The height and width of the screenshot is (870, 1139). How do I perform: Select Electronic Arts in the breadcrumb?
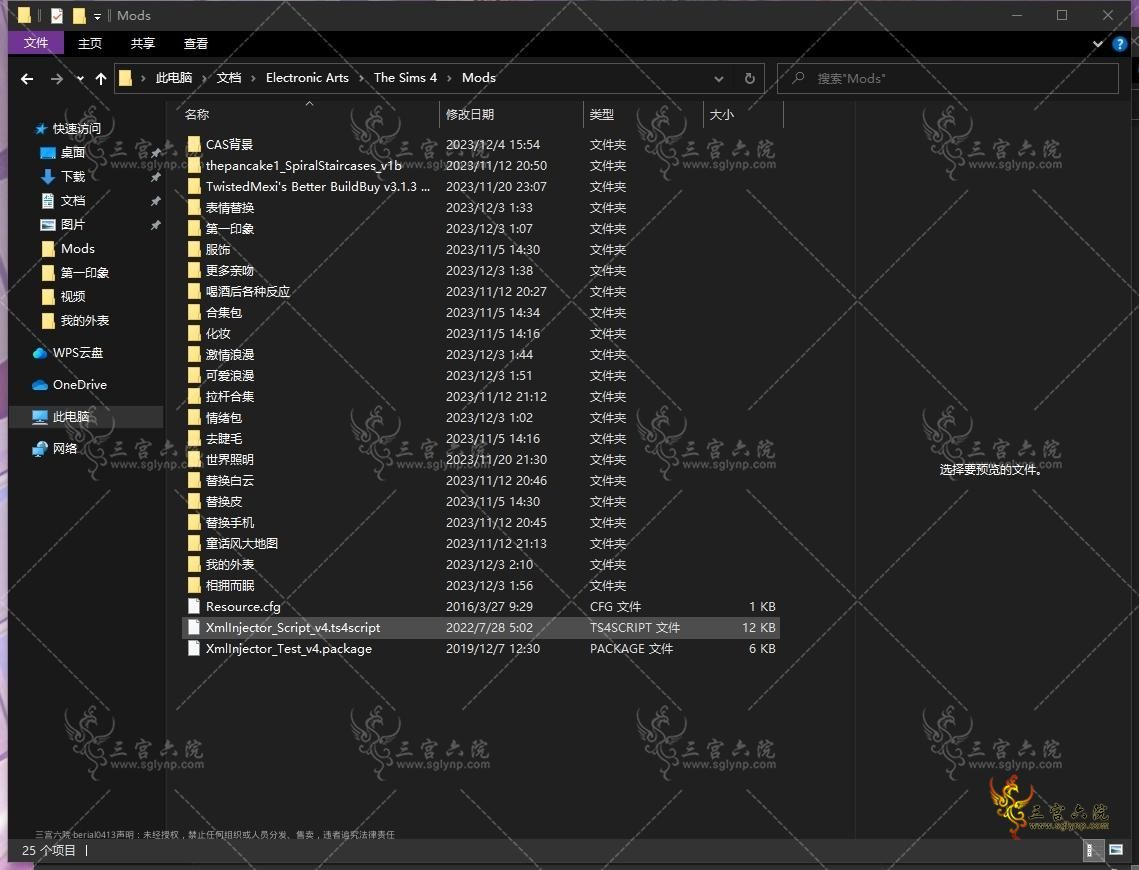pyautogui.click(x=307, y=78)
